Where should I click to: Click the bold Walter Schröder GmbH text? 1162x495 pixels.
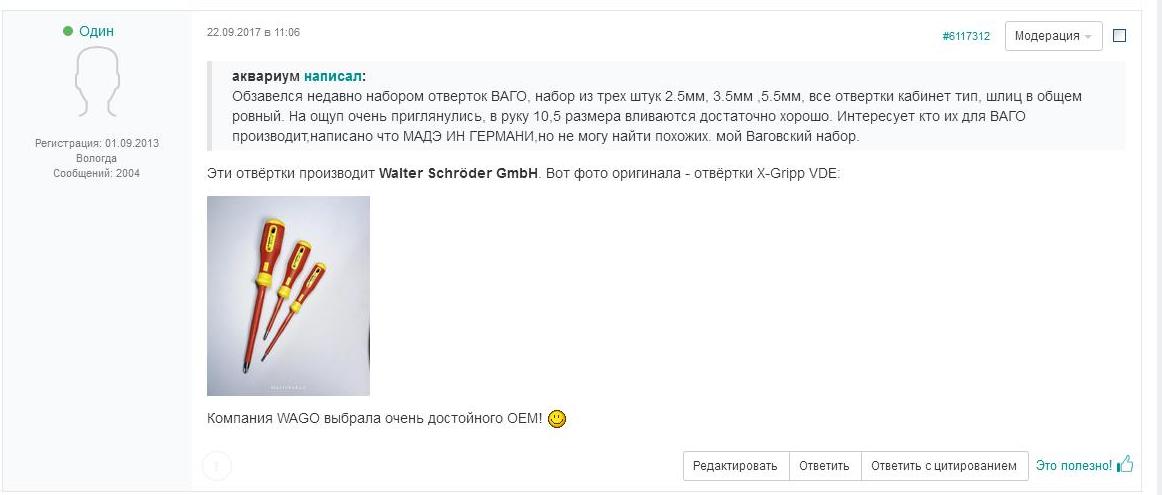(458, 173)
